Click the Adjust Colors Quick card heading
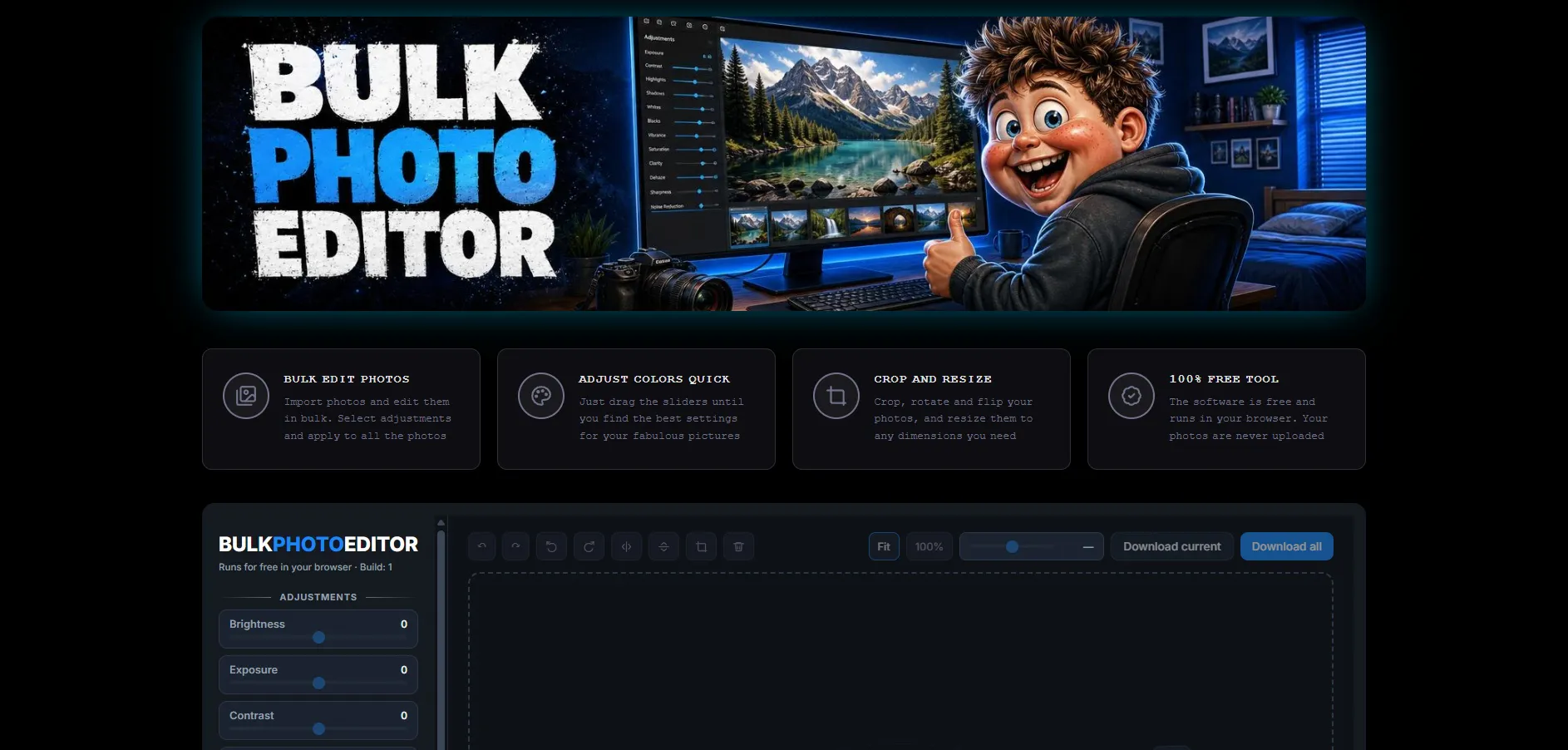 coord(654,379)
